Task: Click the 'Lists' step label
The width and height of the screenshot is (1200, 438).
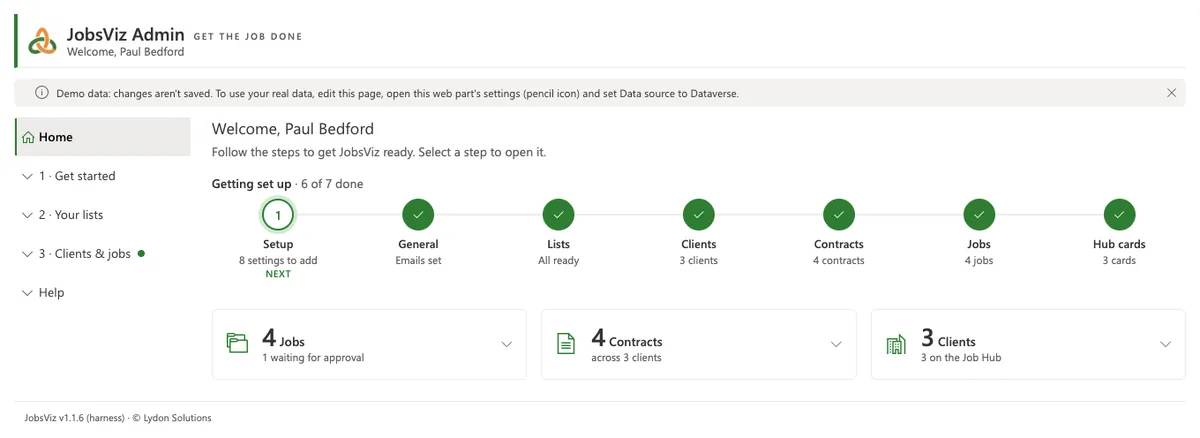Action: coord(558,244)
